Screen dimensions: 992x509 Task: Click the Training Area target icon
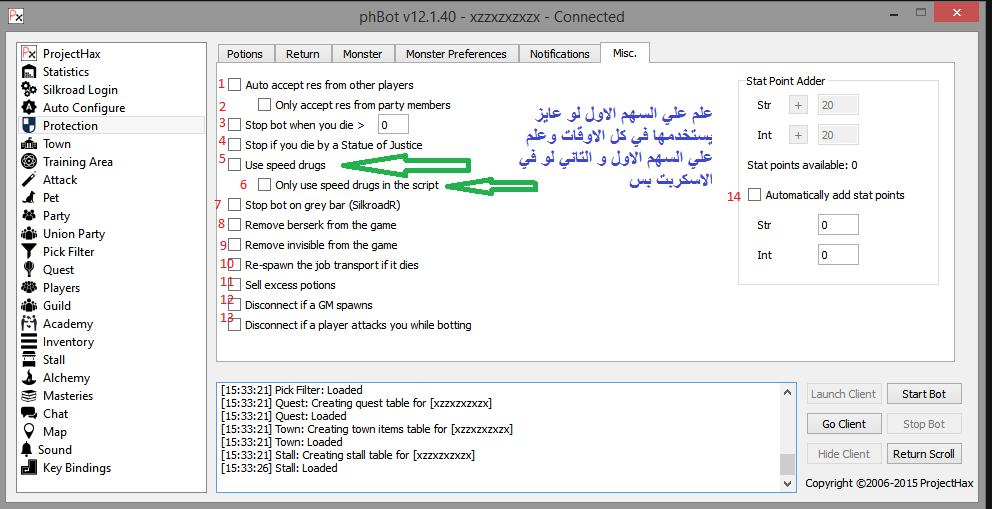point(29,162)
